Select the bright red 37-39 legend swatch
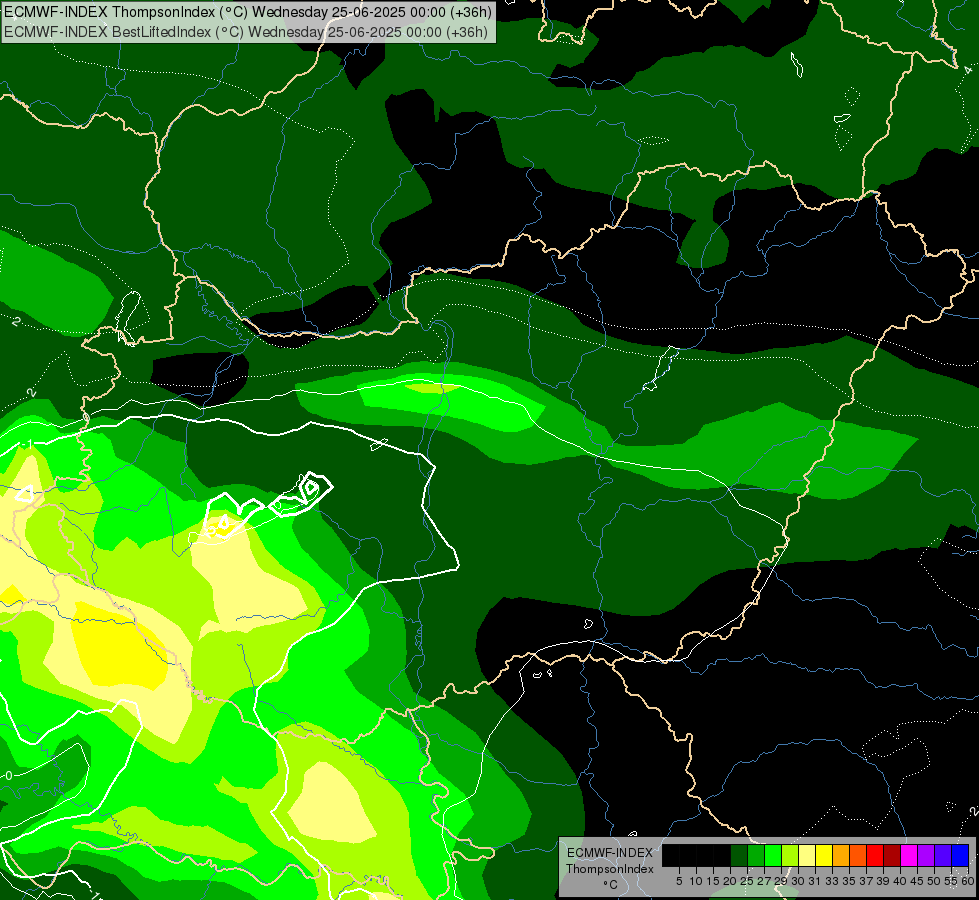The width and height of the screenshot is (979, 900). pyautogui.click(x=874, y=855)
